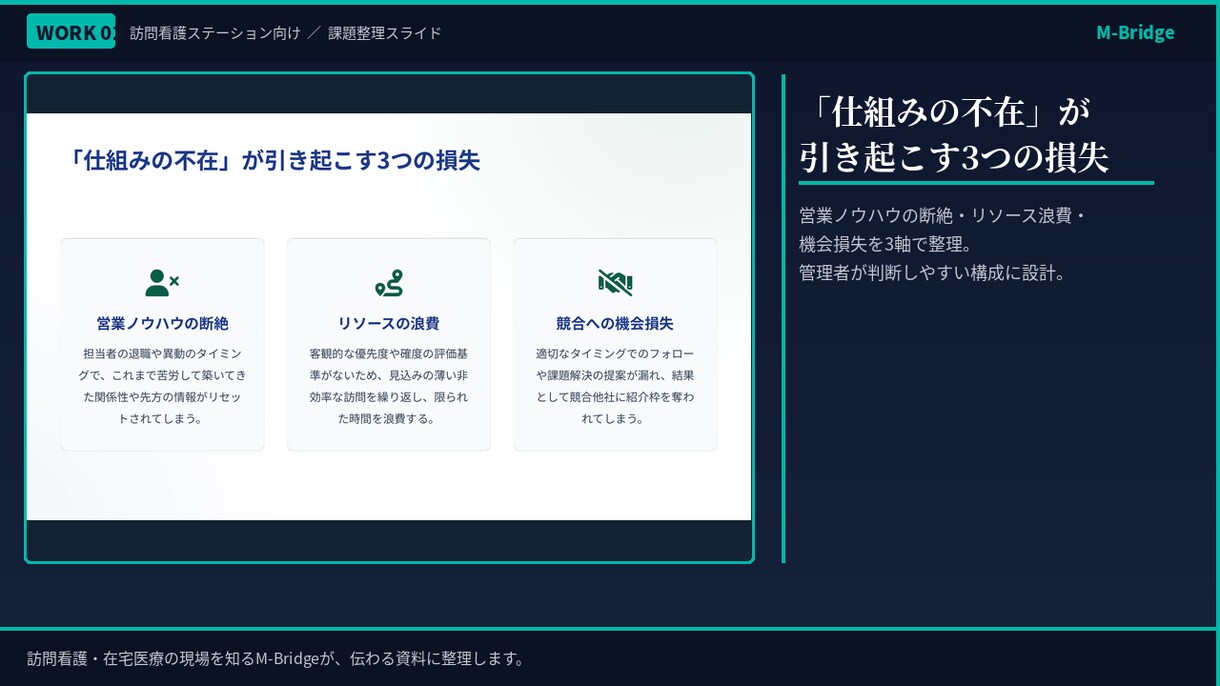Click the header text 課題整理スライド
1220x686 pixels.
coord(385,33)
